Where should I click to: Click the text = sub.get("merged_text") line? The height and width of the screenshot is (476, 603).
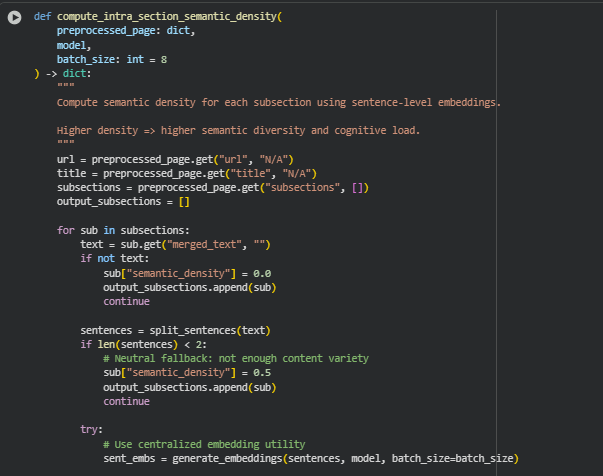tap(175, 244)
